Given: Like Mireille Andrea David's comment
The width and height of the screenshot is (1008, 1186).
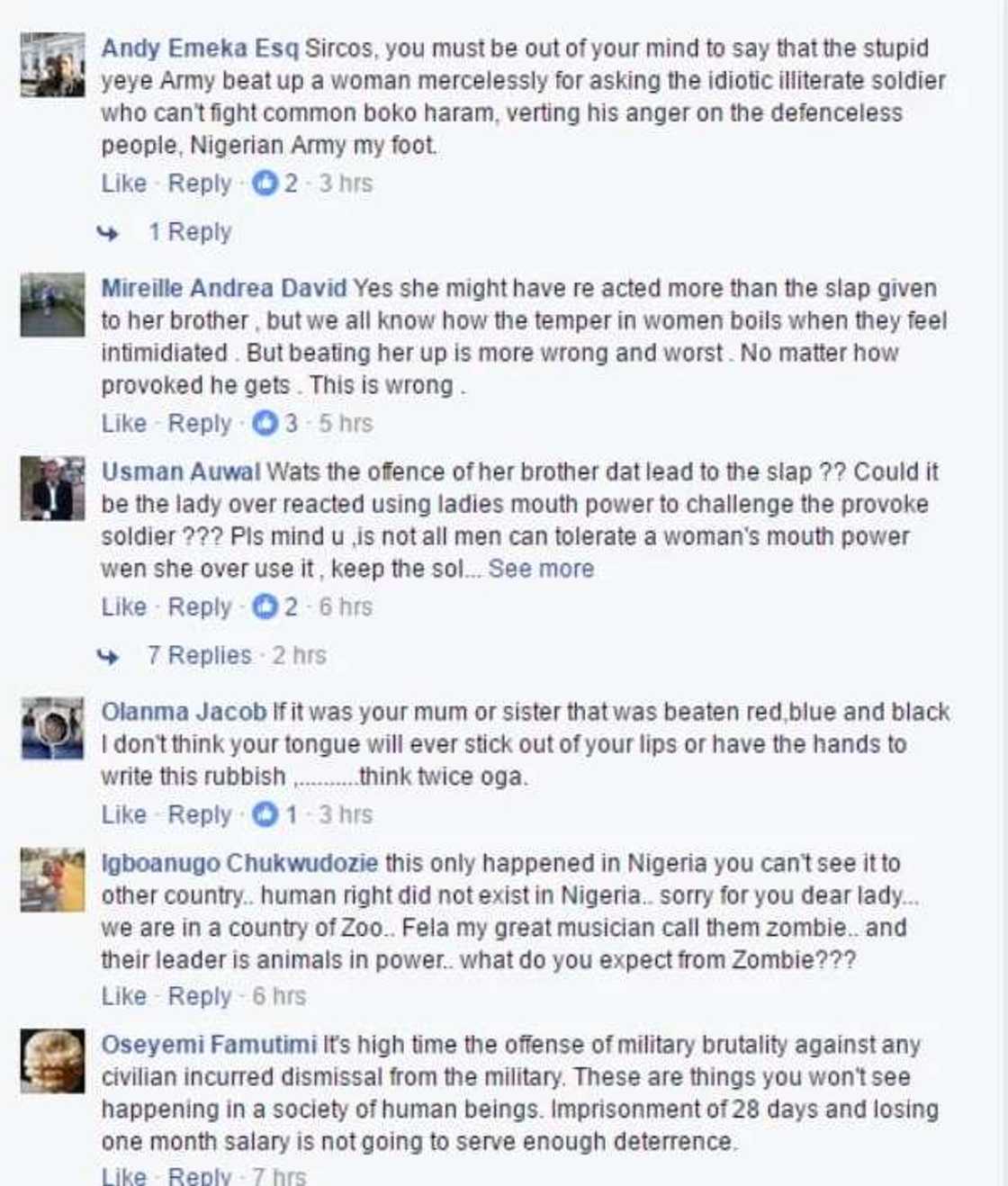Looking at the screenshot, I should point(123,424).
